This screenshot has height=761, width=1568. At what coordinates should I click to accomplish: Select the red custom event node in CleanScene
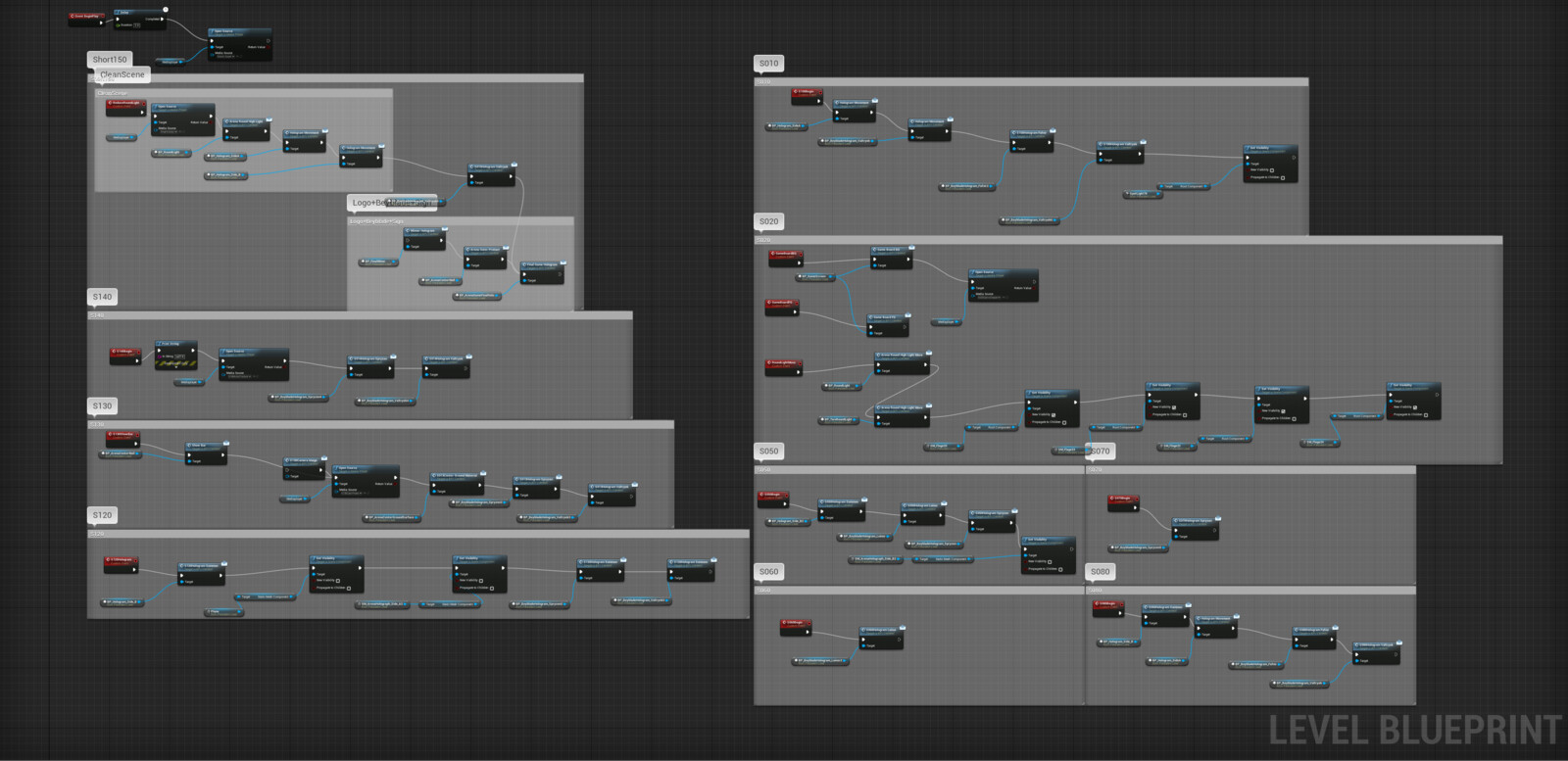coord(125,107)
